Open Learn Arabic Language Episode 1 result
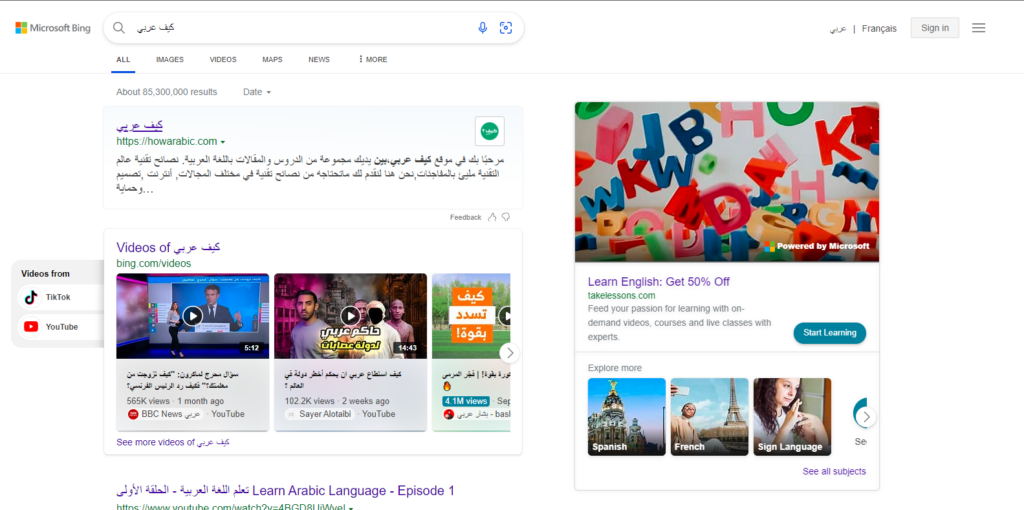Screen dimensions: 1024x510 pos(285,490)
